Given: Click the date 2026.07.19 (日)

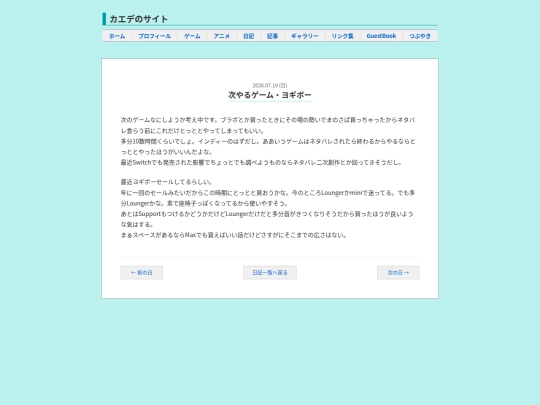Looking at the screenshot, I should (270, 85).
